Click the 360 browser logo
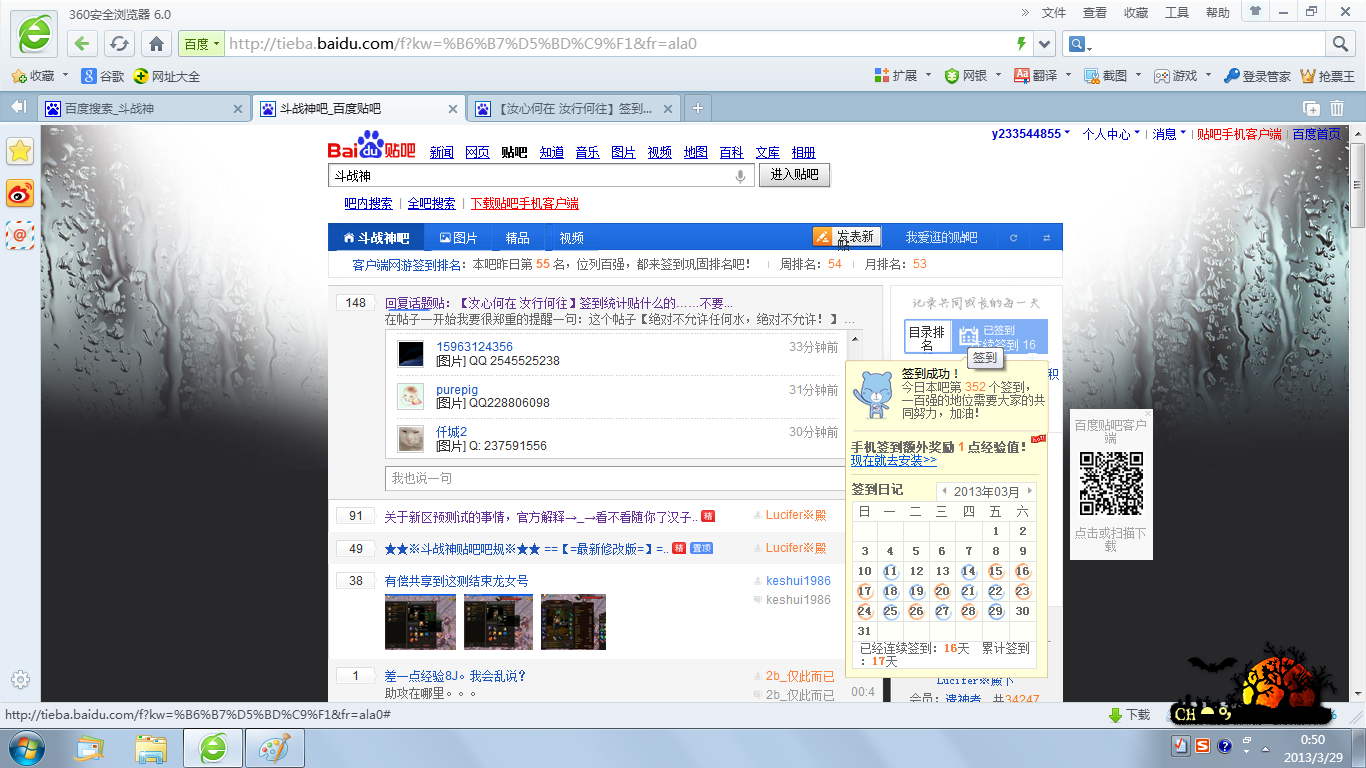Viewport: 1366px width, 768px height. pyautogui.click(x=33, y=35)
